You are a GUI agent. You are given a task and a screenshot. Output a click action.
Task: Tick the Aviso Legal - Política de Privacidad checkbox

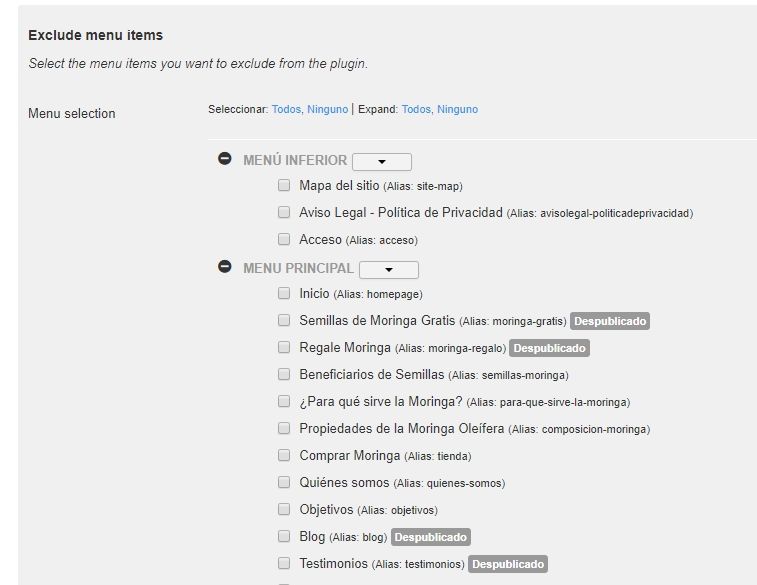click(284, 212)
